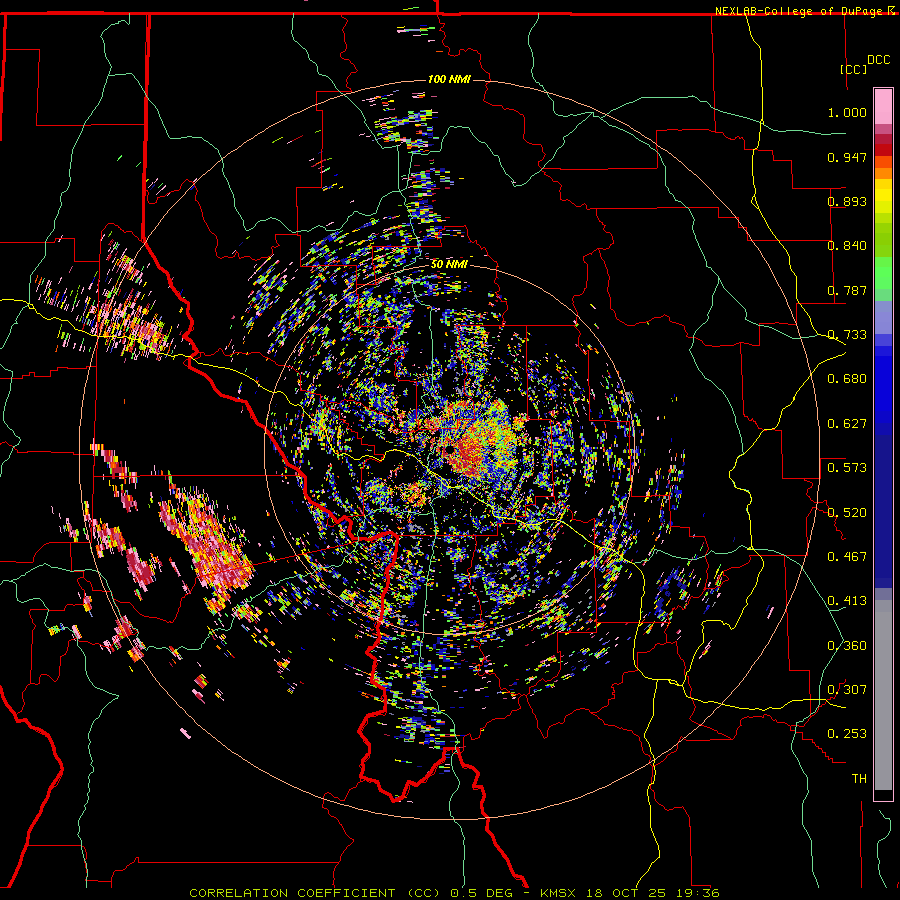
Task: Click the 0.840 legend value
Action: point(847,246)
